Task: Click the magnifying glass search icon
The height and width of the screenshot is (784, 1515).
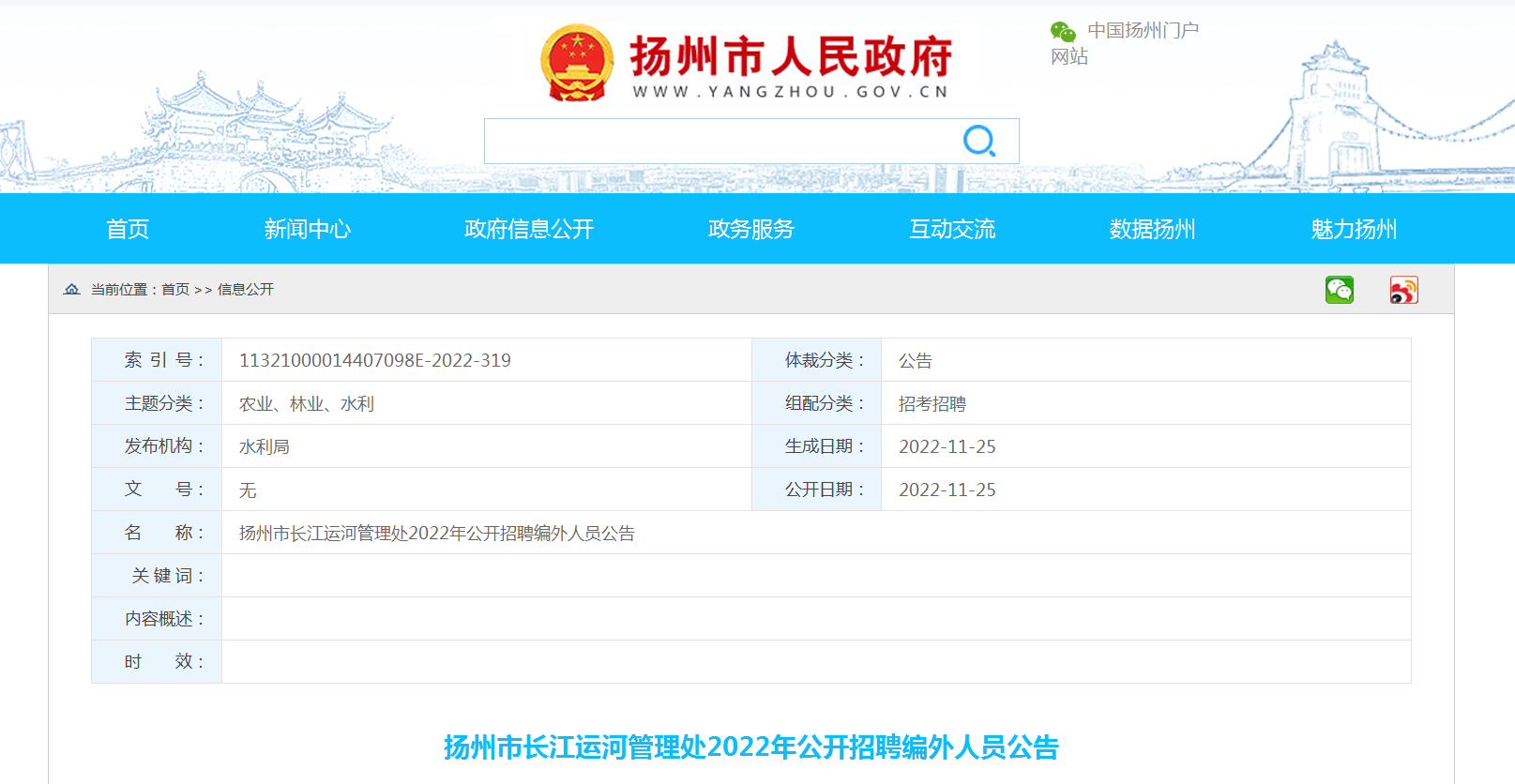Action: click(x=978, y=141)
